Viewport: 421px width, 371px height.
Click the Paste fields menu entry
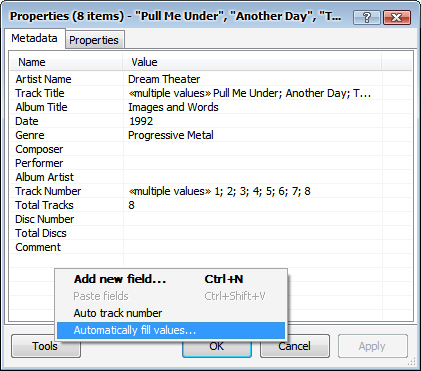tap(170, 296)
